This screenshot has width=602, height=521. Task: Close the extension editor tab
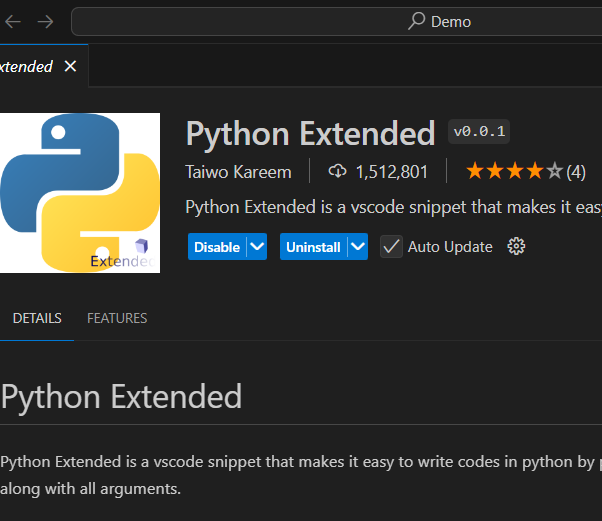[70, 66]
